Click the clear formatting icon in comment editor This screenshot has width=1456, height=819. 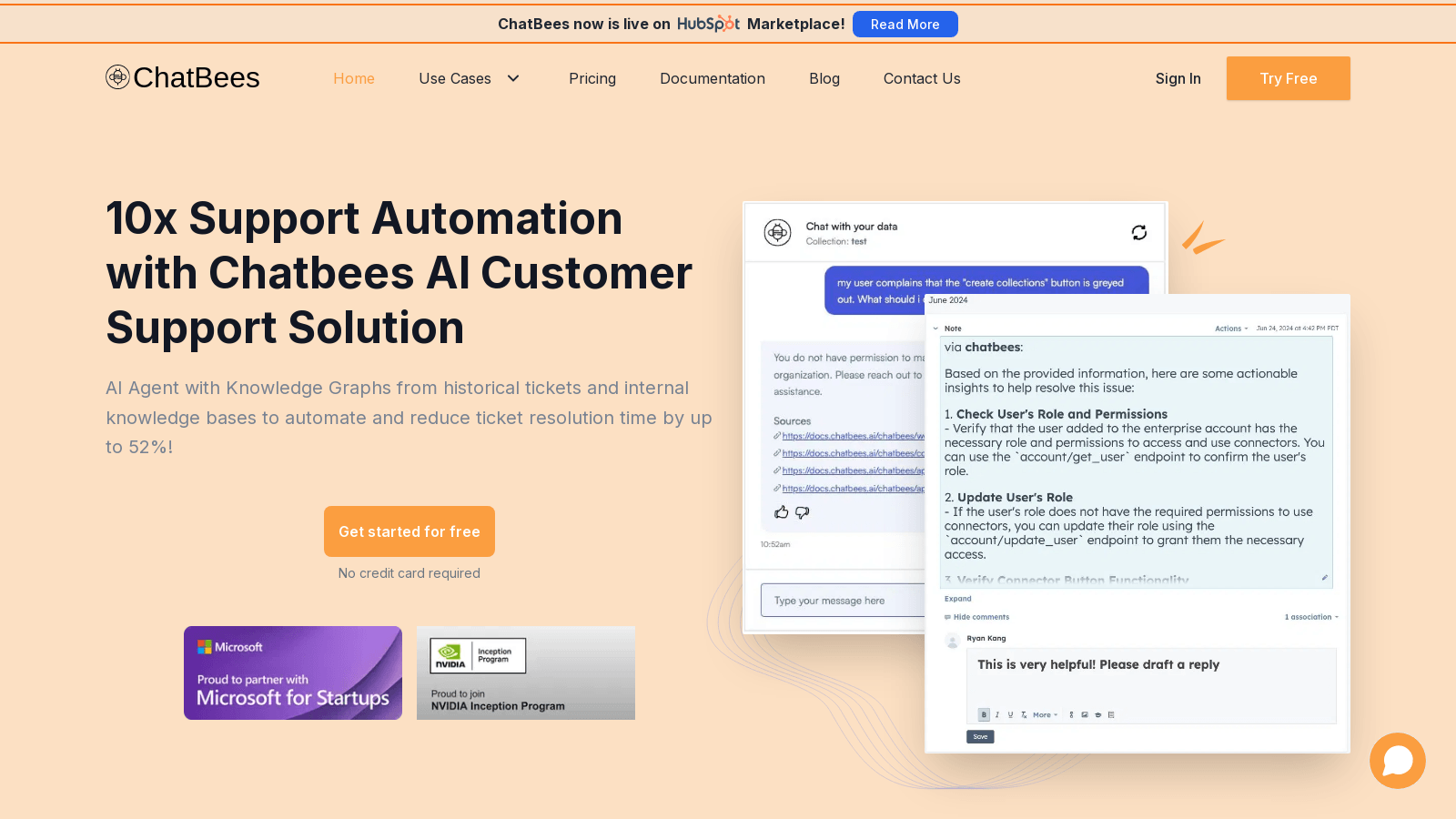tap(1024, 715)
